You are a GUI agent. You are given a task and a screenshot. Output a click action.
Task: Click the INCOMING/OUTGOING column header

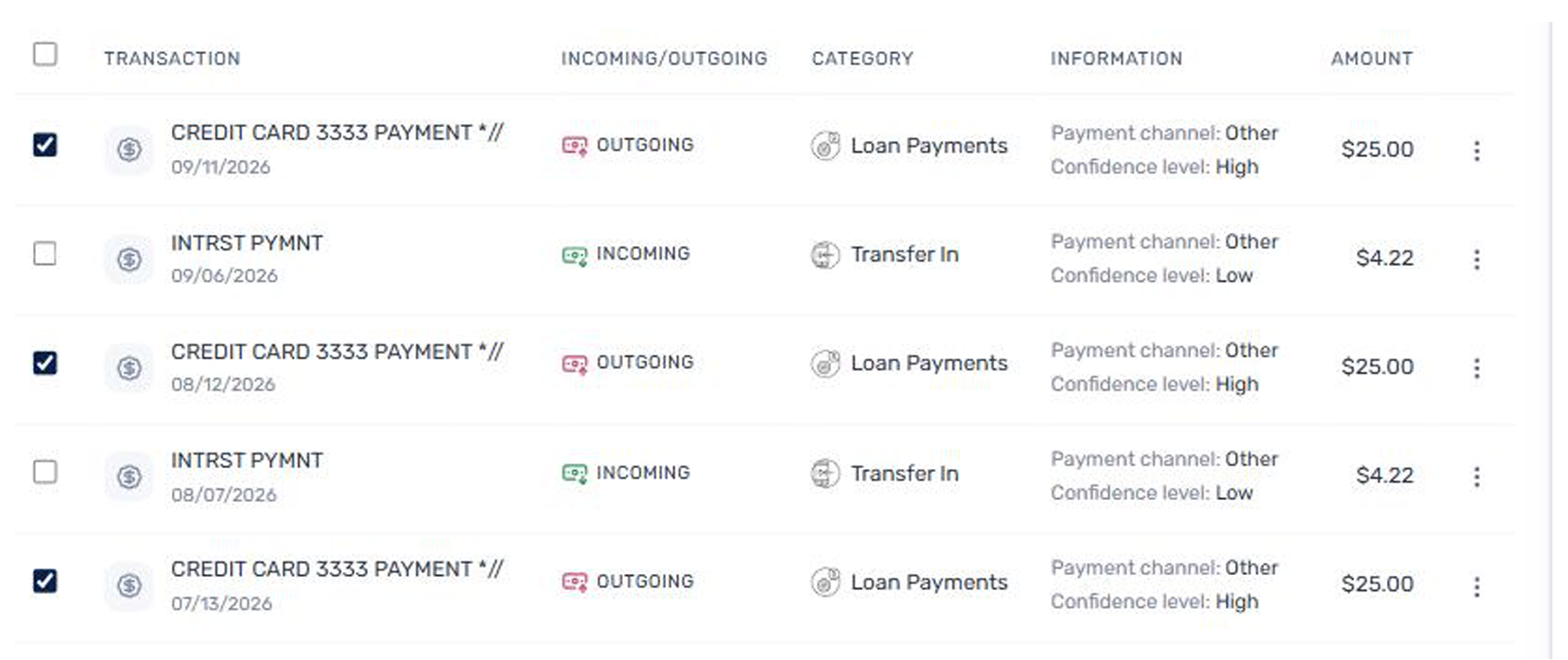coord(664,59)
